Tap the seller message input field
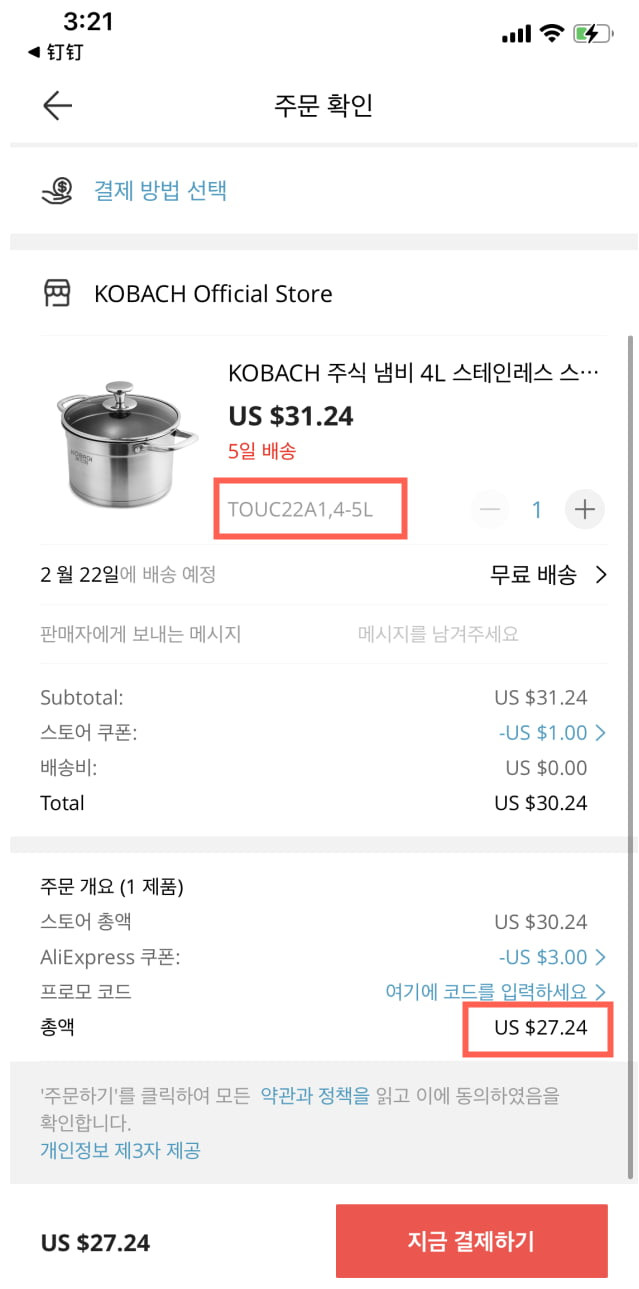This screenshot has width=639, height=1289. pos(438,634)
